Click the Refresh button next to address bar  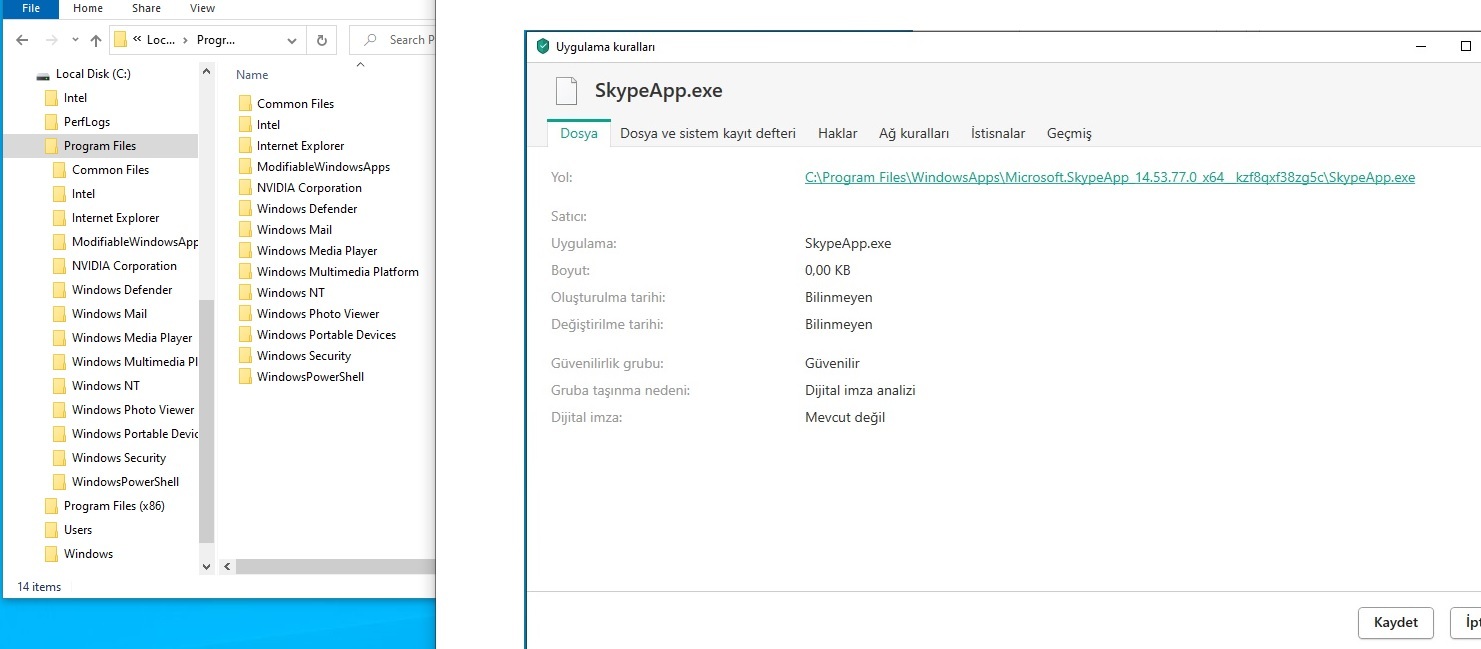click(x=321, y=40)
